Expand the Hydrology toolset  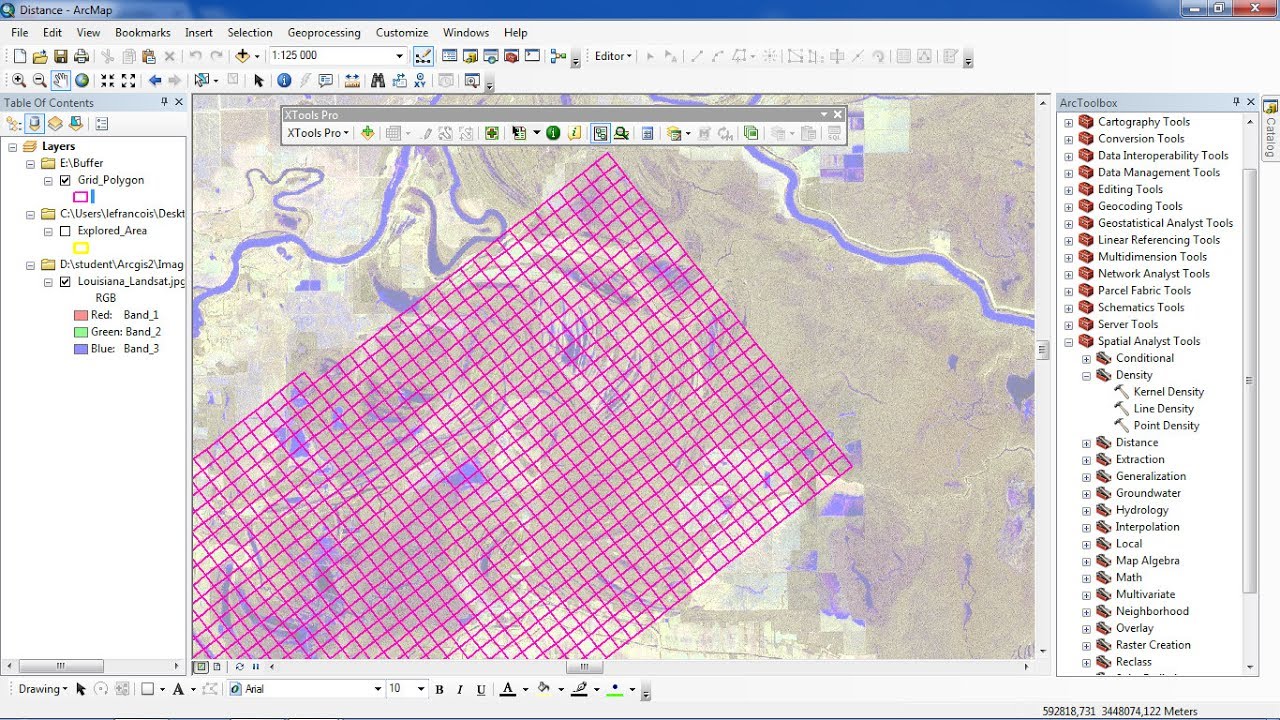[1086, 511]
